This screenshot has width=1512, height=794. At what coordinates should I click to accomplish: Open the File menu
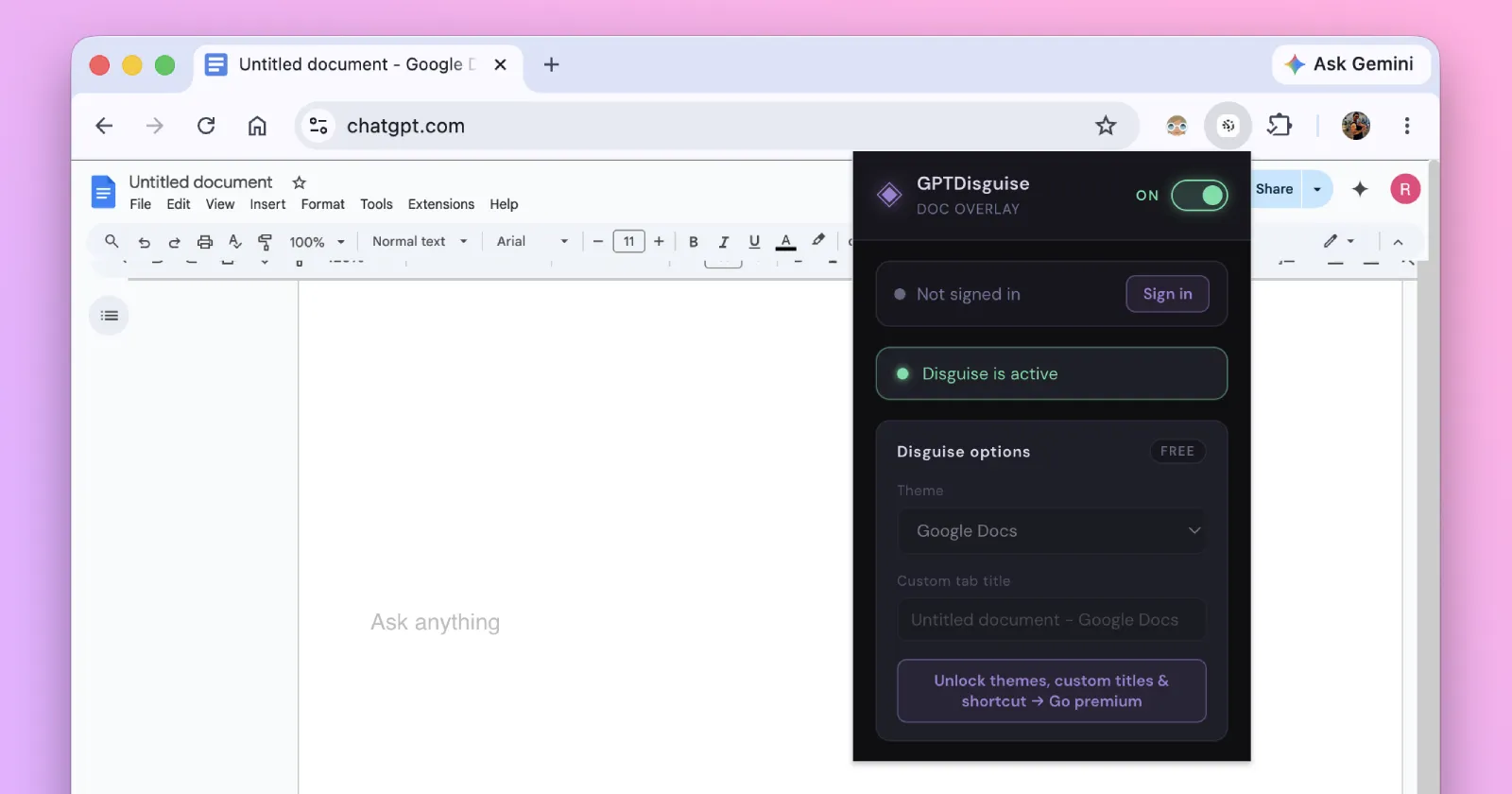(141, 204)
